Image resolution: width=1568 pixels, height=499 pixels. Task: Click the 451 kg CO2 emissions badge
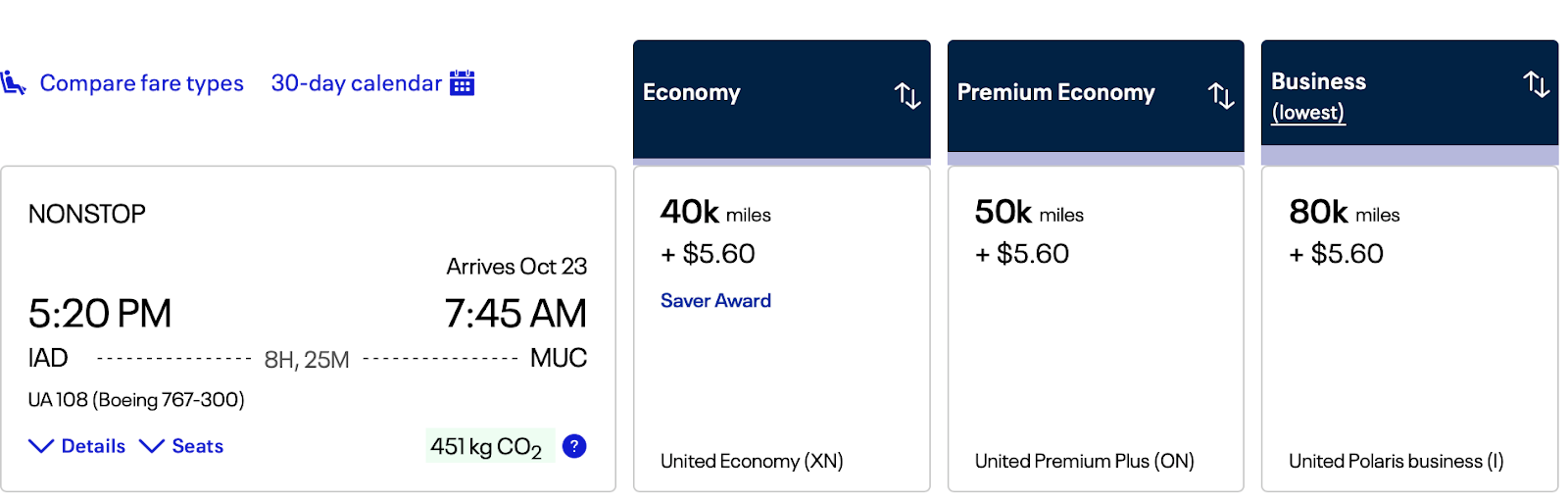tap(487, 447)
